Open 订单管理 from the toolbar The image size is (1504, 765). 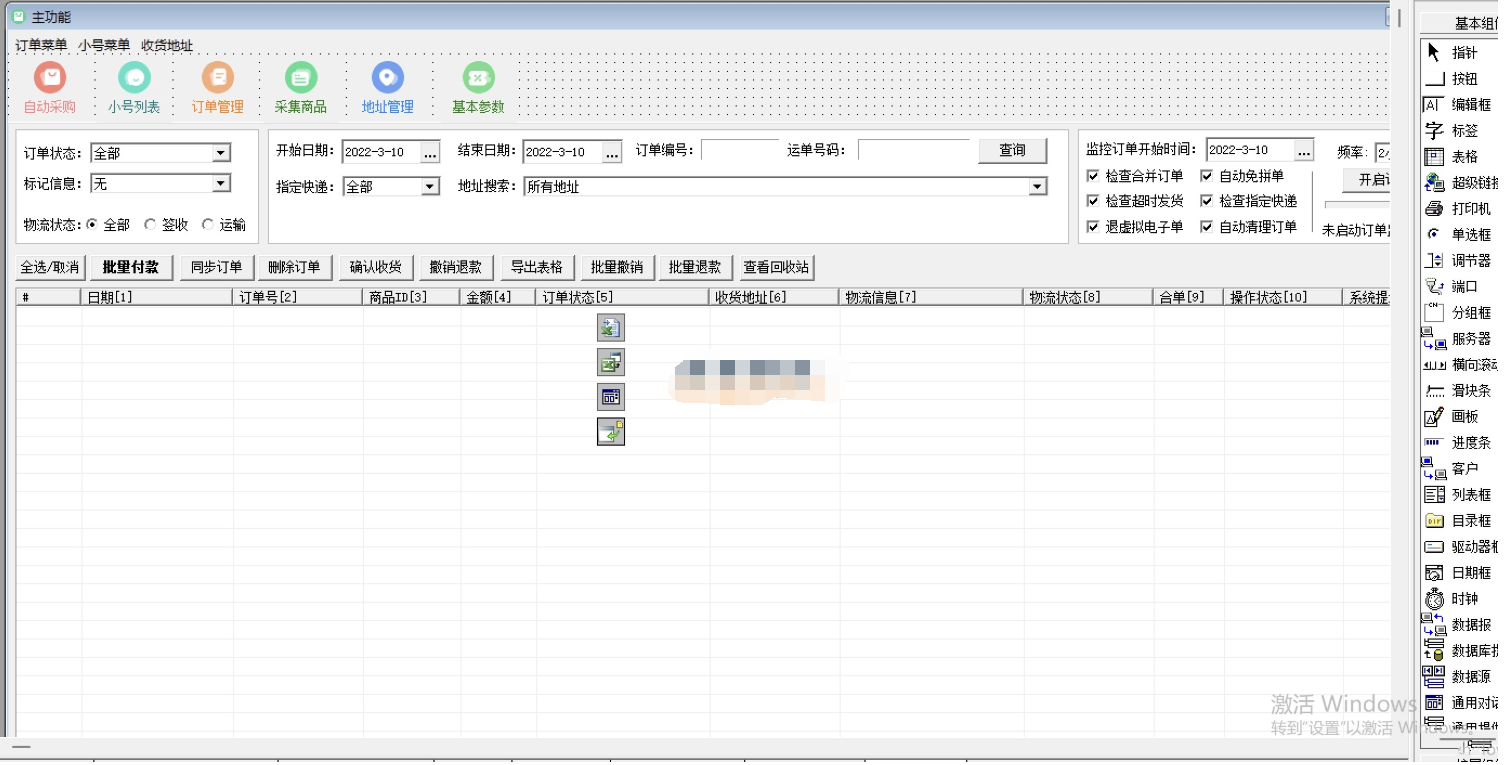point(218,86)
